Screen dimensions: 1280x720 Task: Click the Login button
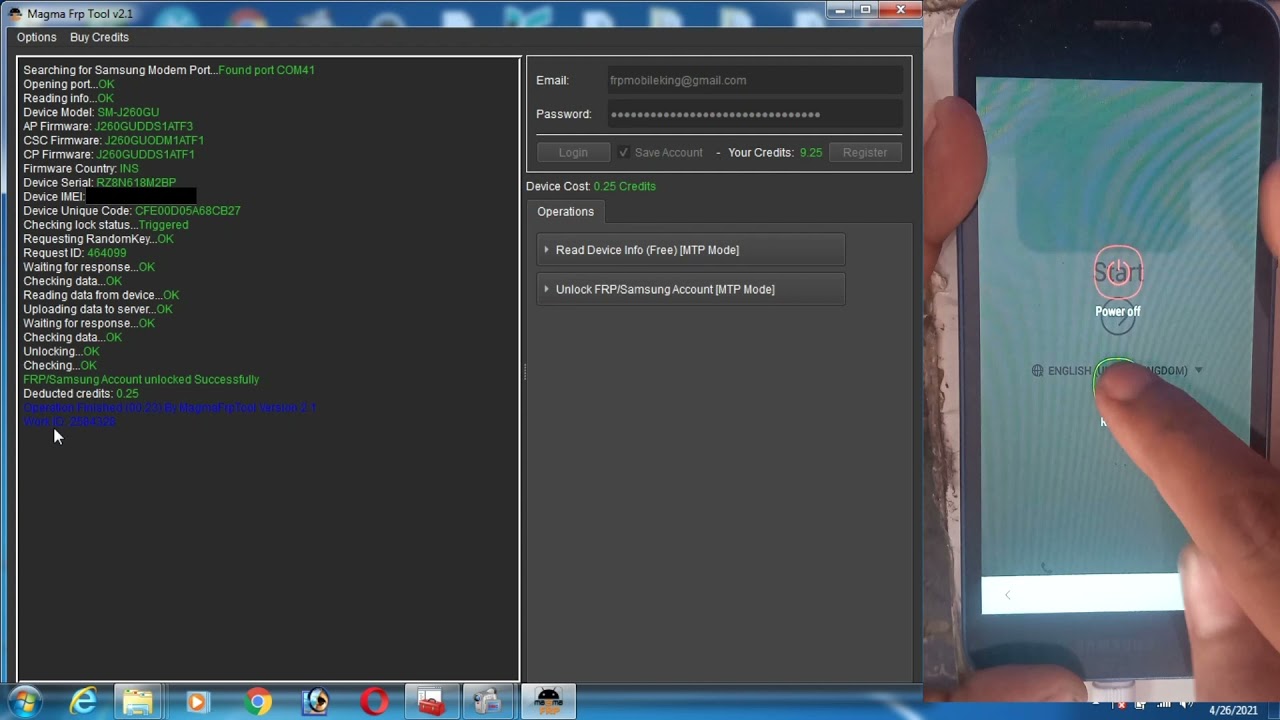click(573, 152)
